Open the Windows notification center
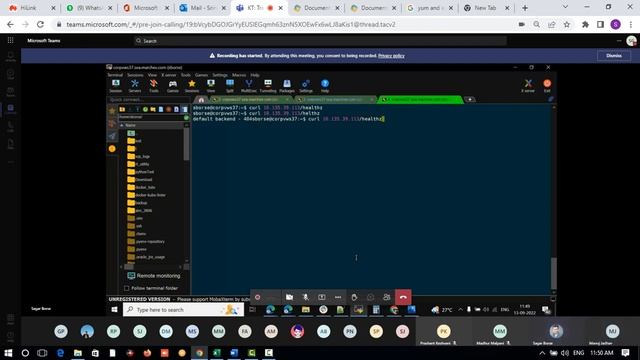 (x=625, y=353)
